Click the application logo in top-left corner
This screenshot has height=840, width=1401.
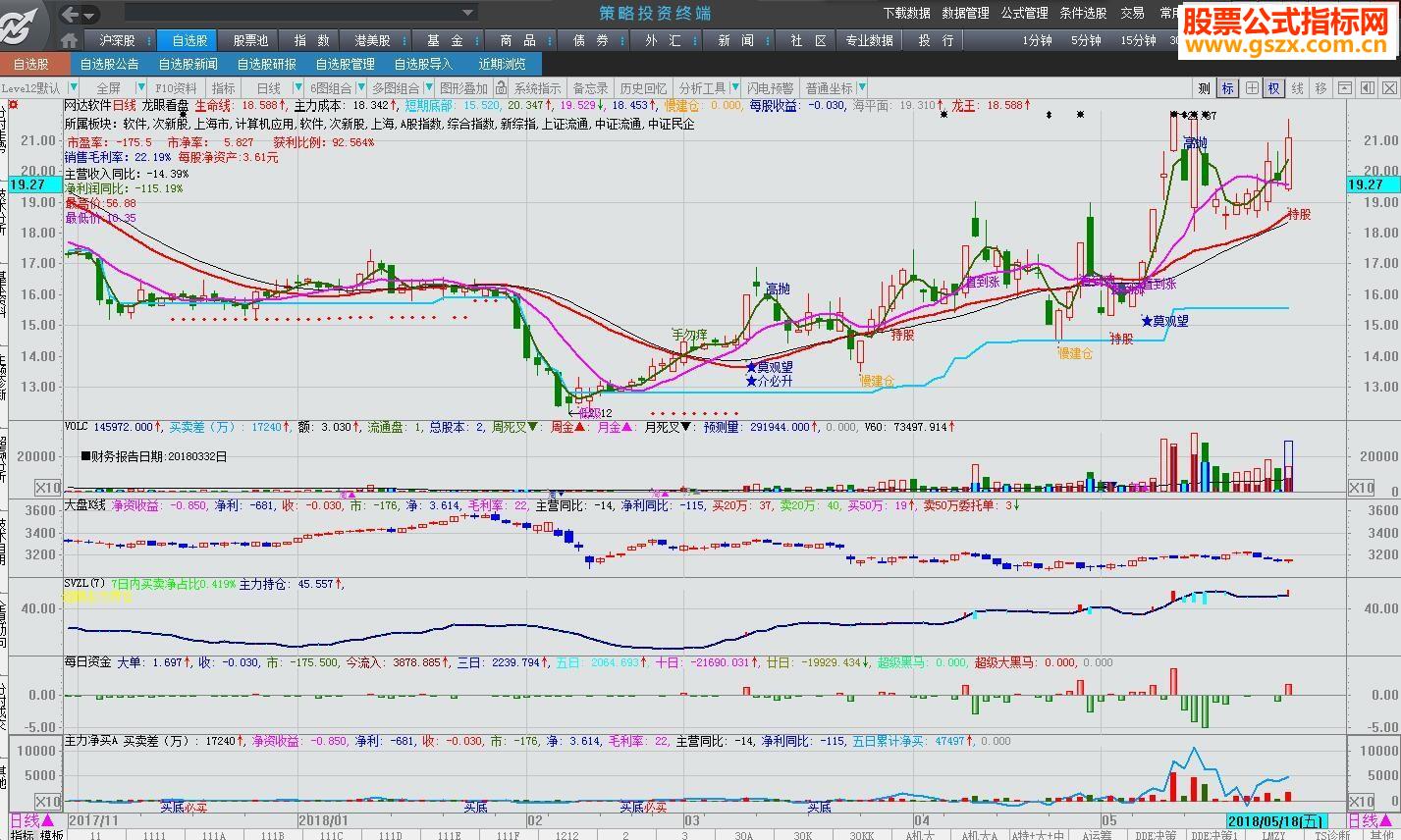click(x=22, y=24)
